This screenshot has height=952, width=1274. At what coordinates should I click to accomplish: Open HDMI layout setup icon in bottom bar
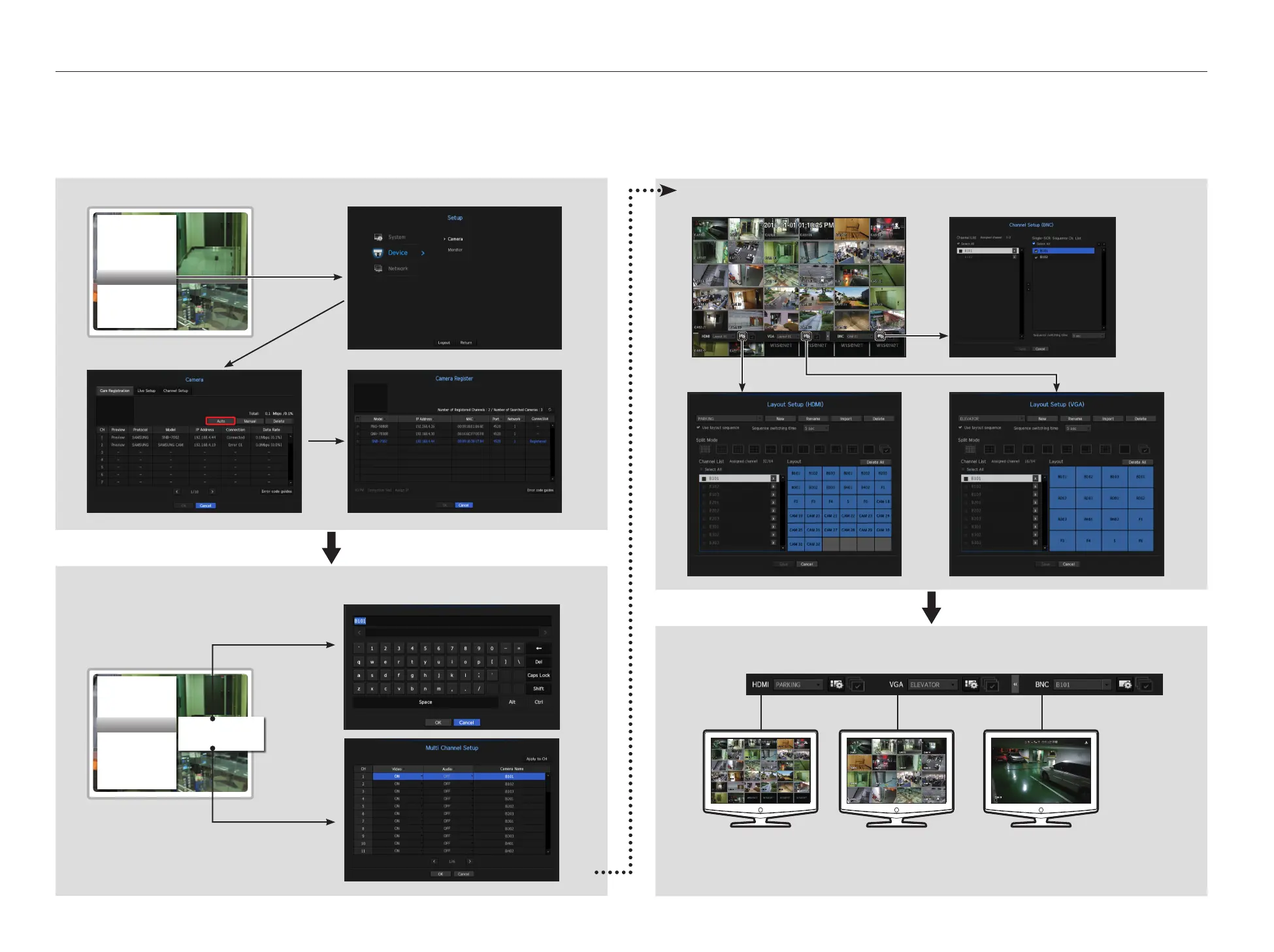(836, 684)
